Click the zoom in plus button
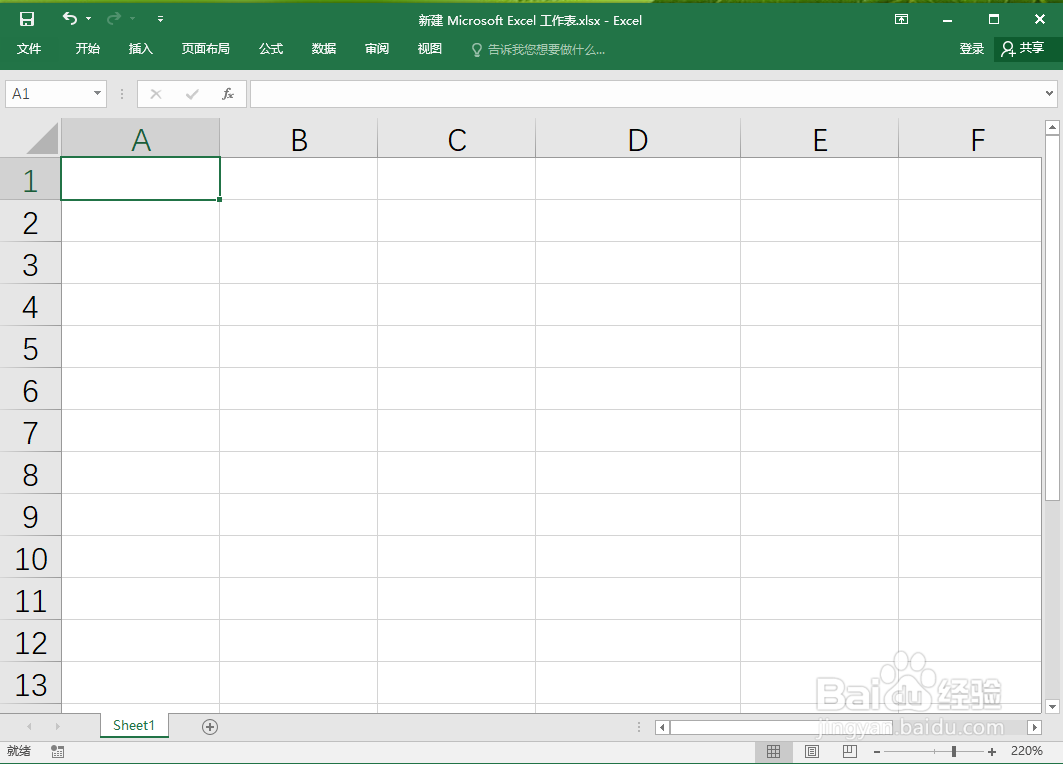This screenshot has height=764, width=1063. pos(992,752)
